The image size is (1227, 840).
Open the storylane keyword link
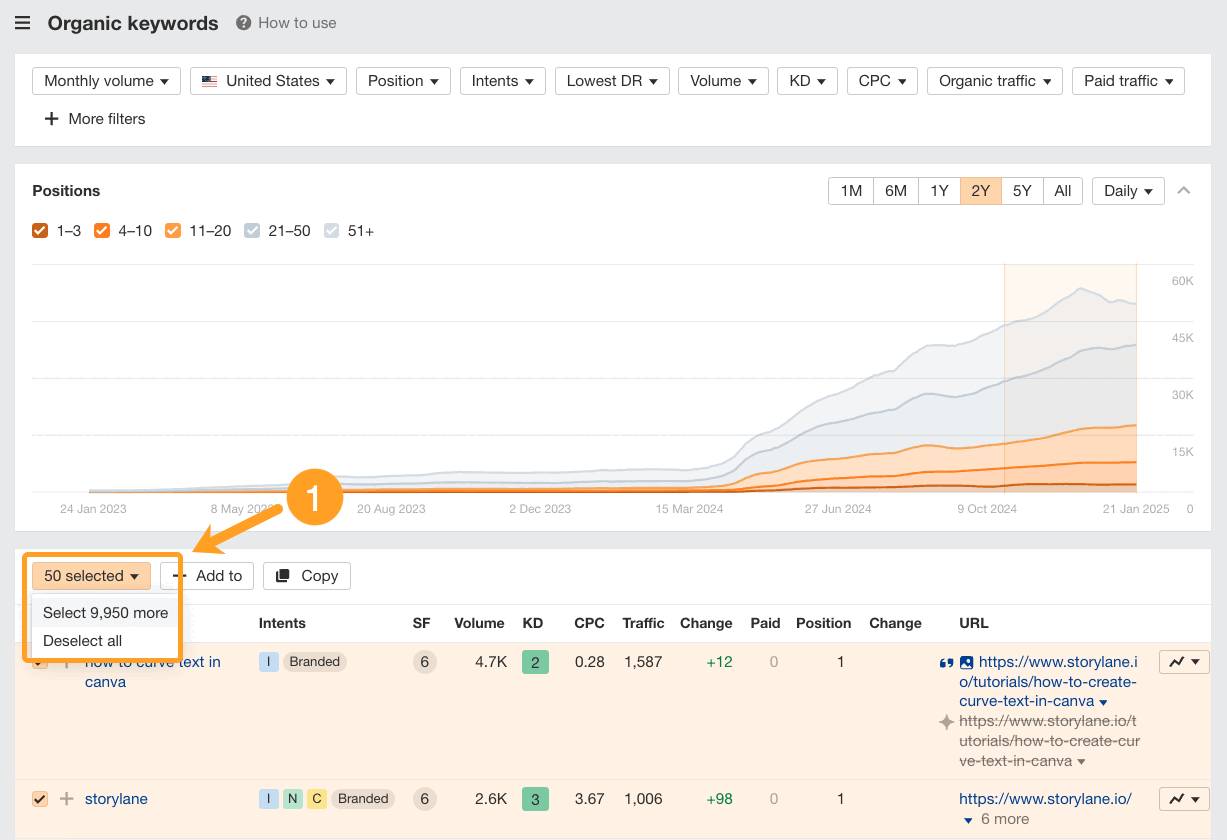click(x=116, y=799)
